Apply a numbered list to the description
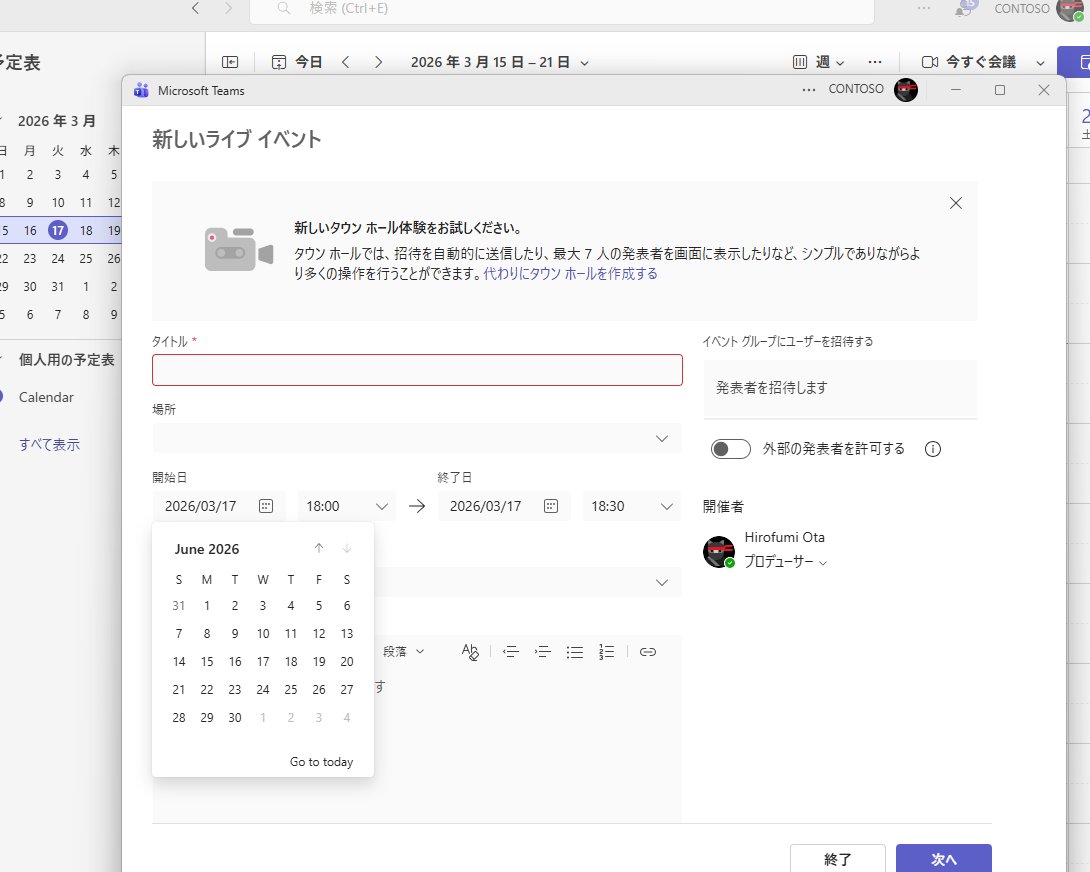 607,652
